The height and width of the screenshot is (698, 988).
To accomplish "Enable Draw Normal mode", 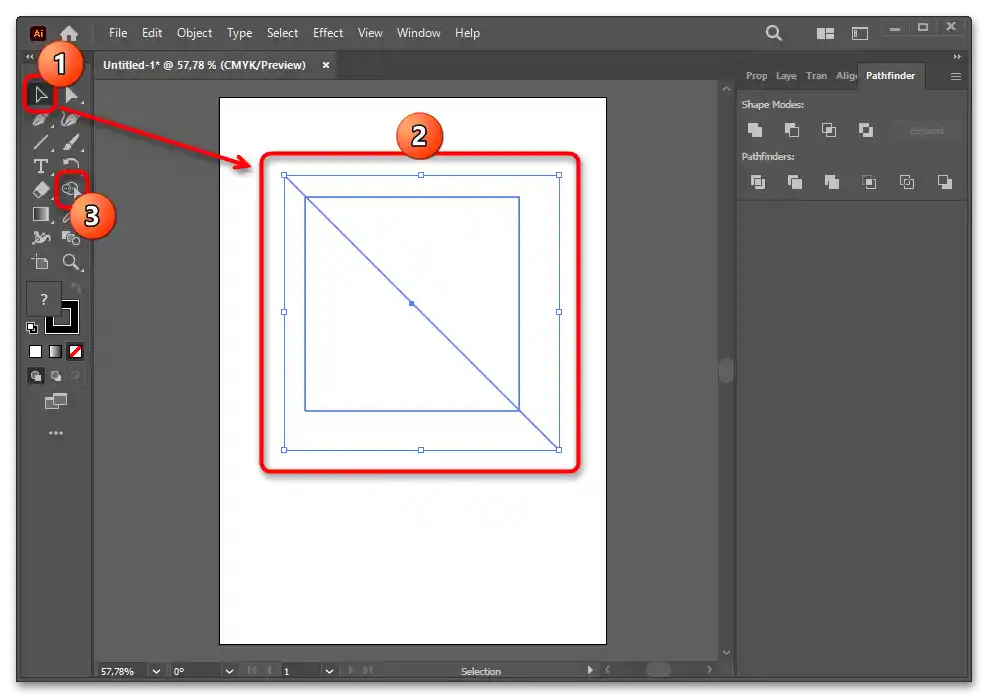I will click(x=36, y=376).
